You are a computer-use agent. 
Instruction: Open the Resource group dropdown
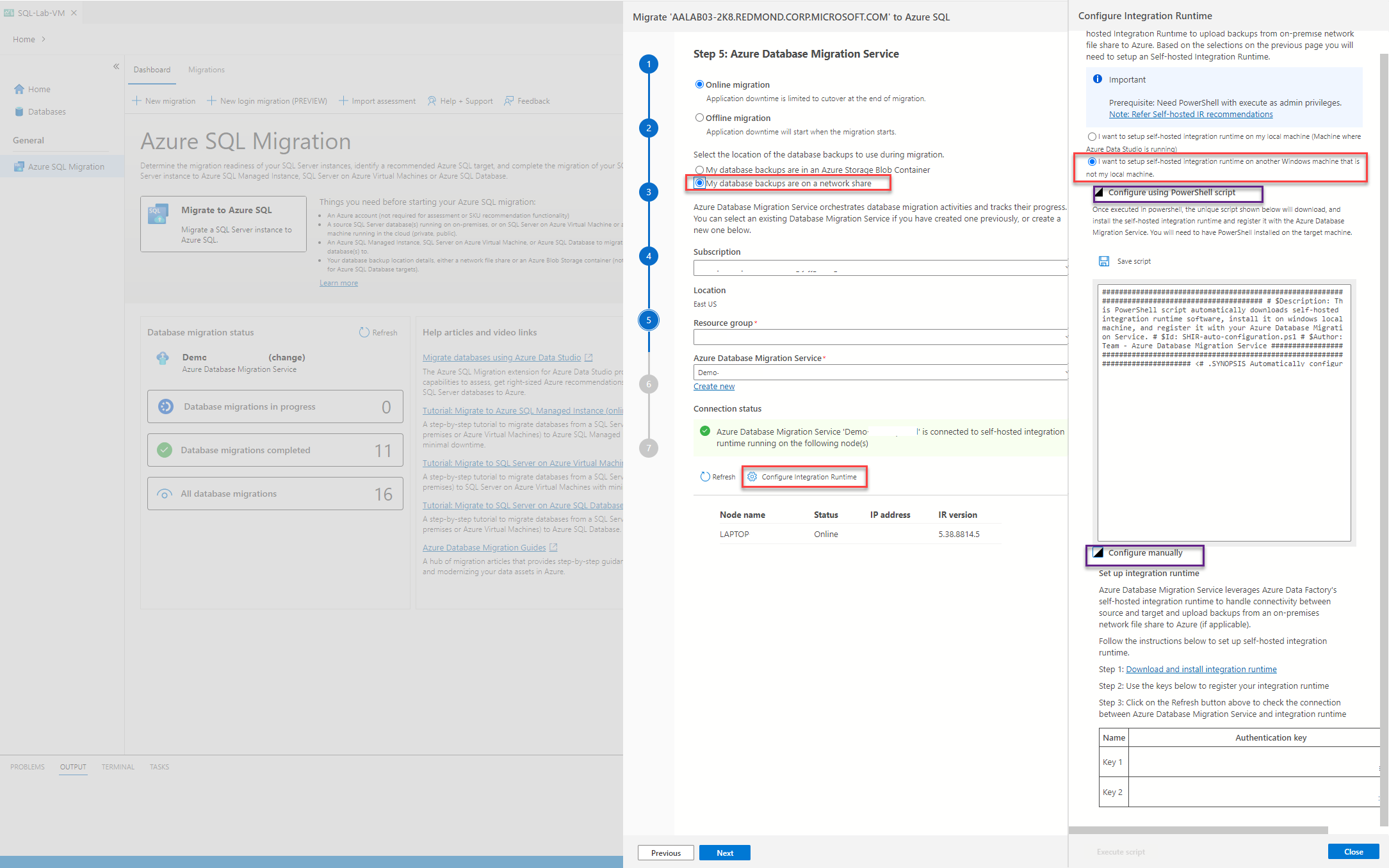tap(880, 337)
